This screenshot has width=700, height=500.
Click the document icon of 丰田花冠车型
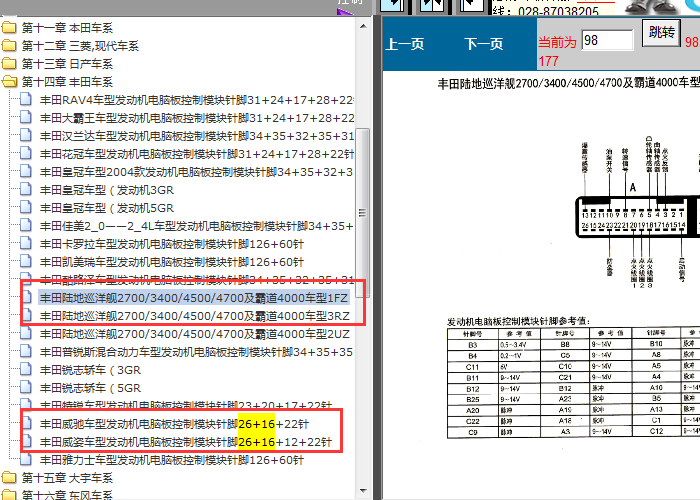pyautogui.click(x=26, y=154)
